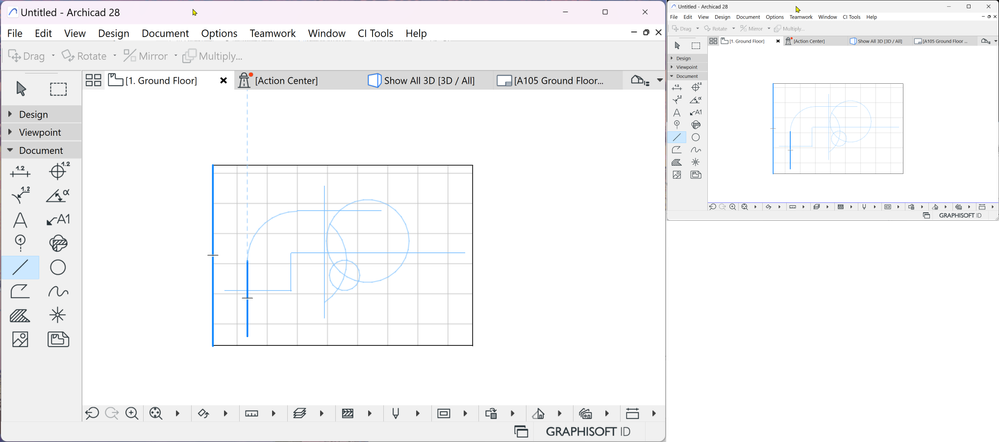Click the Scale ruler icon in bottom bar
Viewport: 999px width, 442px height.
click(x=252, y=413)
